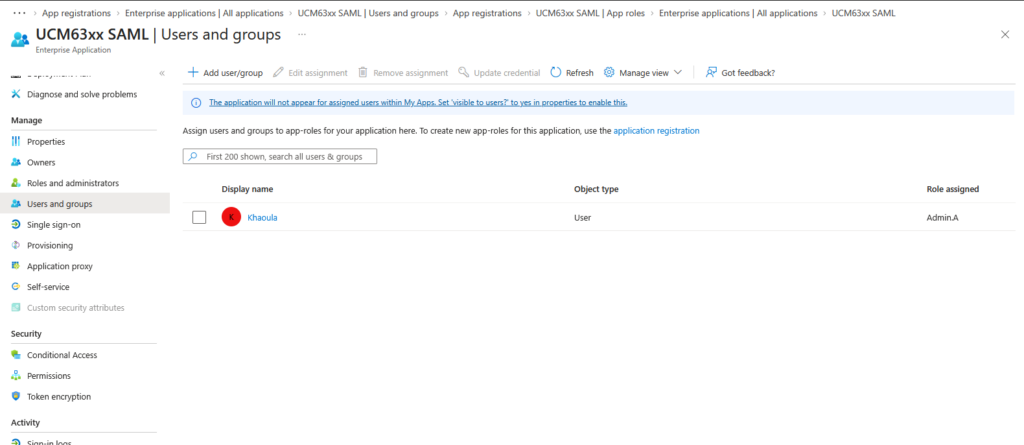Click the Add user/group button label
The image size is (1024, 445).
click(233, 73)
